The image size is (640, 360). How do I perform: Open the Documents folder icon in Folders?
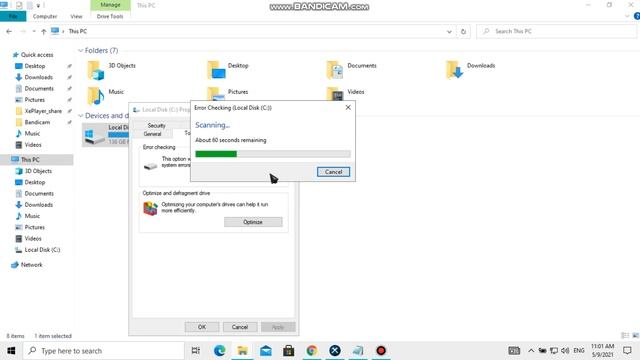(336, 70)
